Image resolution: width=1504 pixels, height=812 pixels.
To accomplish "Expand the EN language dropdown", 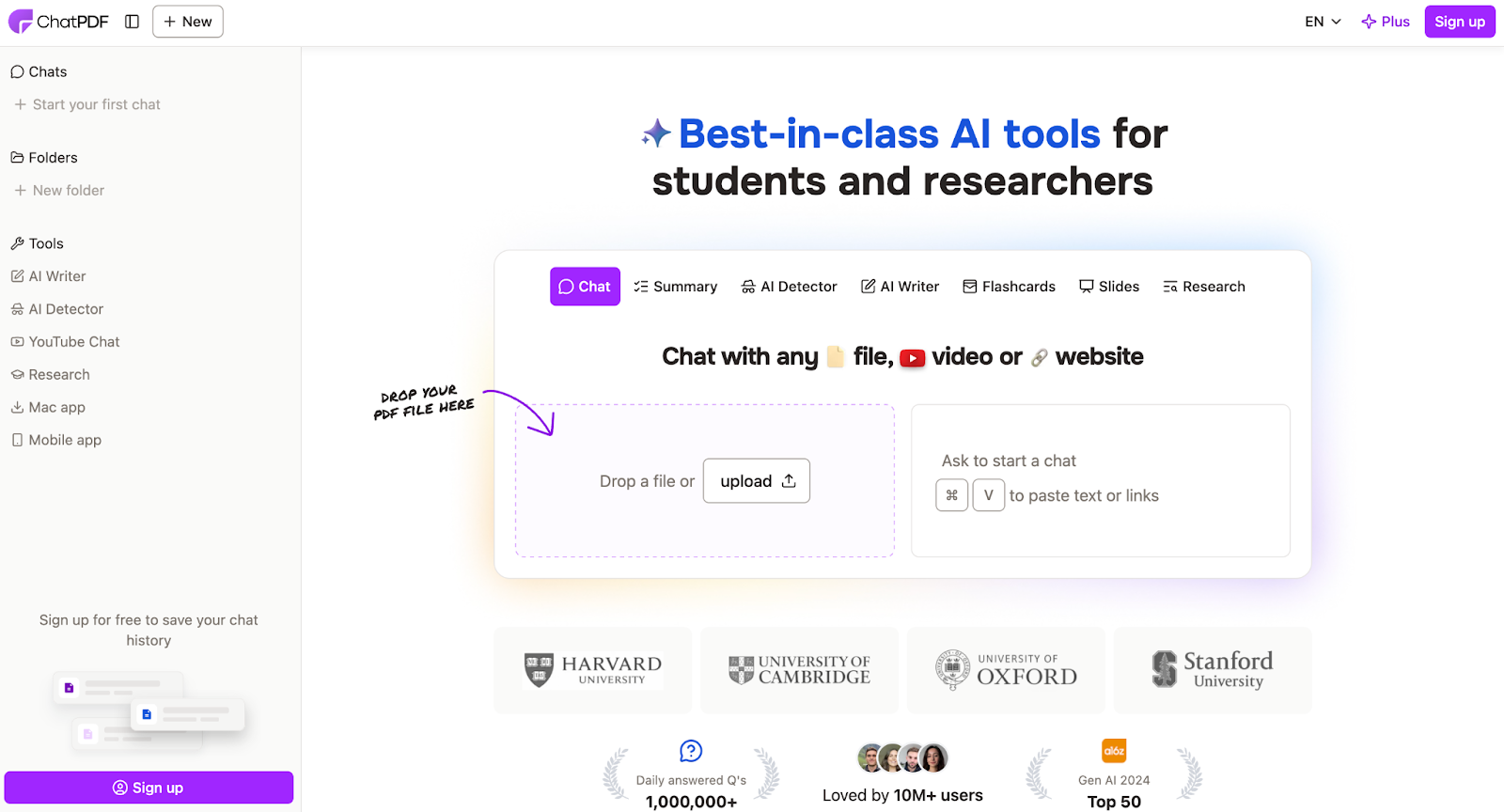I will 1323,22.
